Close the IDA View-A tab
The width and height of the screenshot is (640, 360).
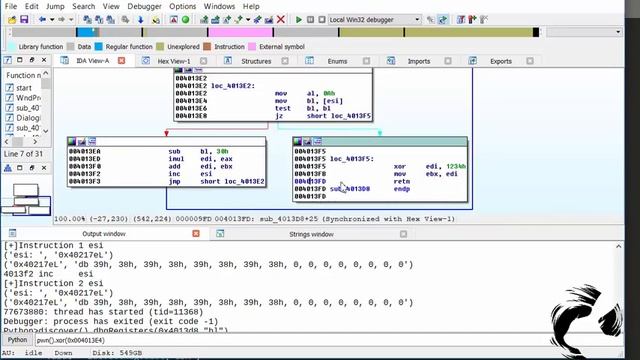[x=121, y=60]
